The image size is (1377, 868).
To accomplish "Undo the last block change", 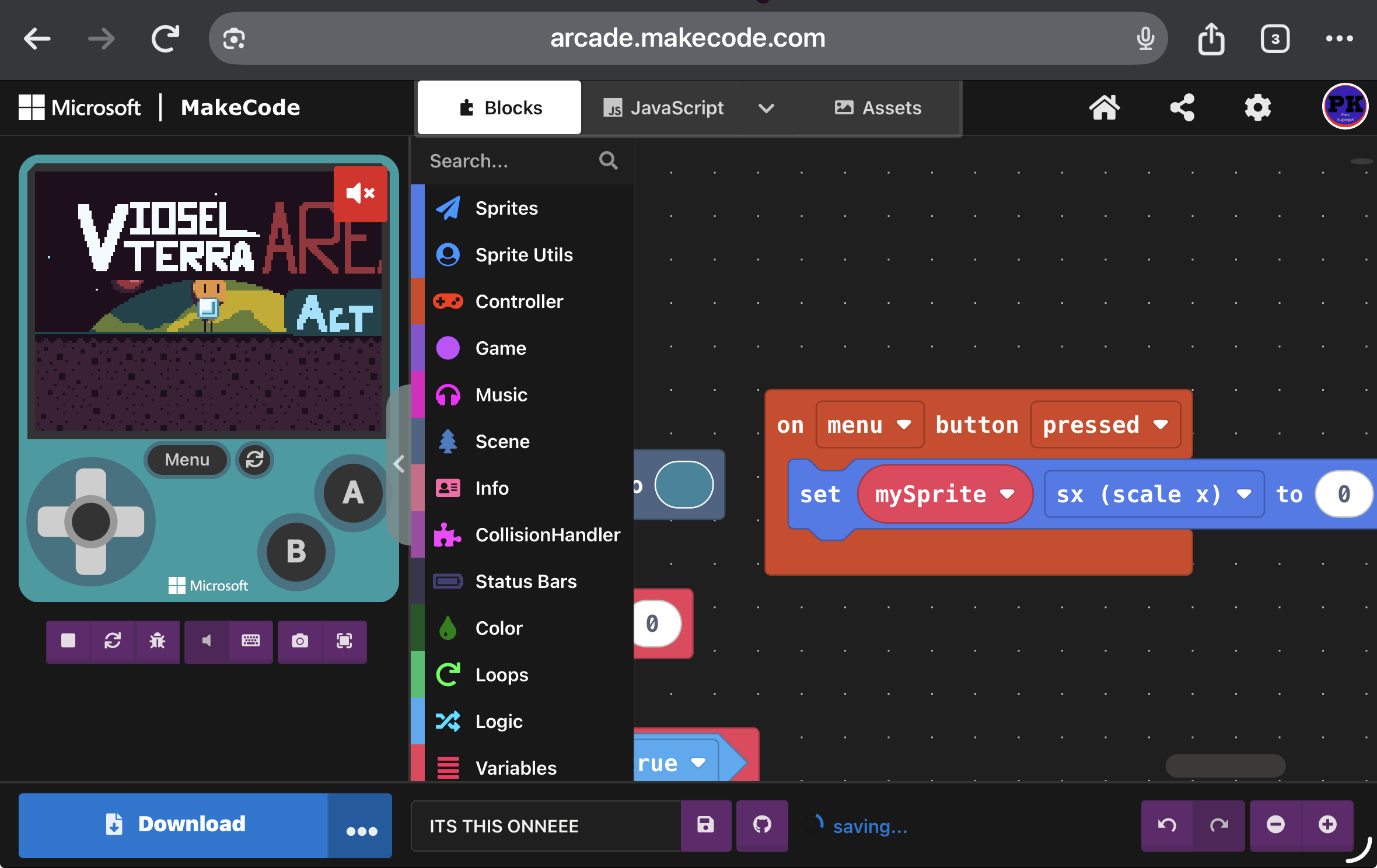I will point(1167,825).
